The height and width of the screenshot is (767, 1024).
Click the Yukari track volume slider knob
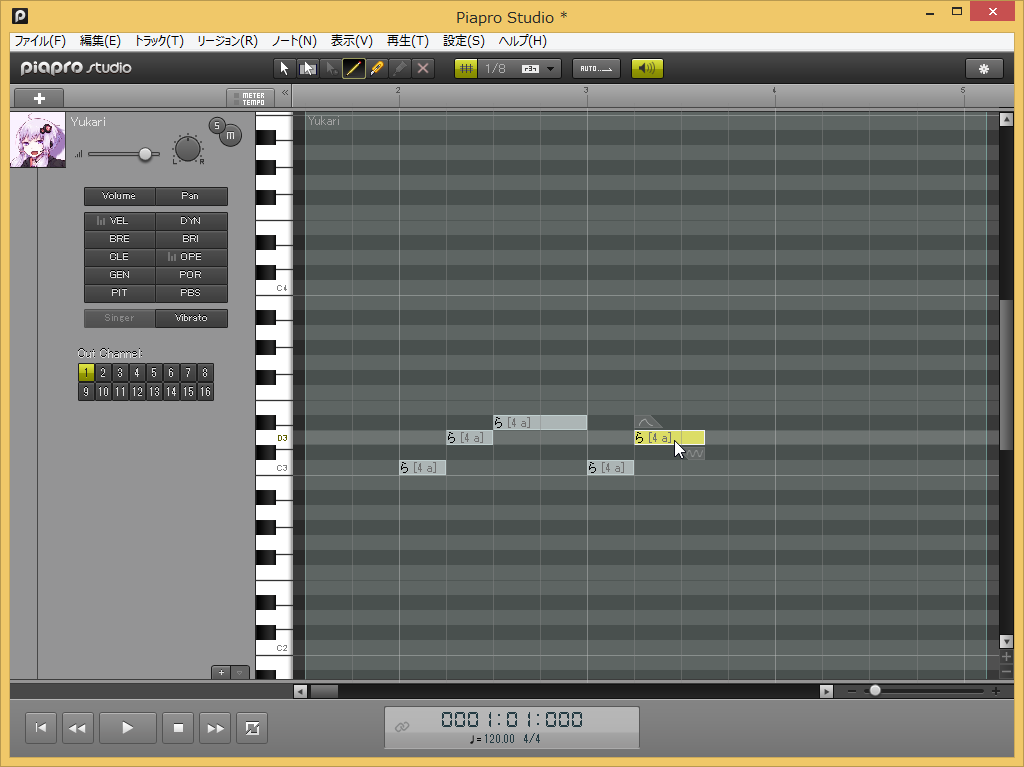click(x=146, y=154)
